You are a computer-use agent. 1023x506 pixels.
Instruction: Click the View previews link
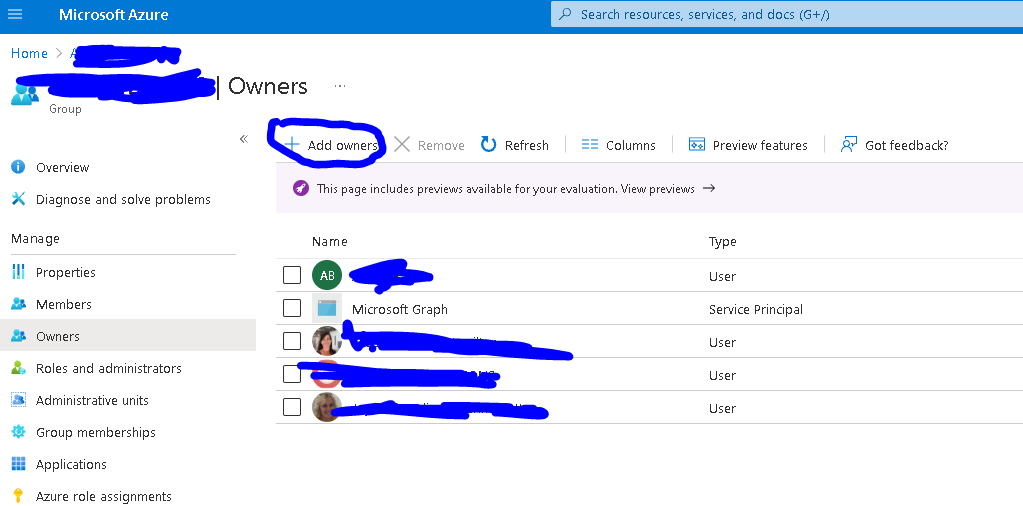[658, 188]
